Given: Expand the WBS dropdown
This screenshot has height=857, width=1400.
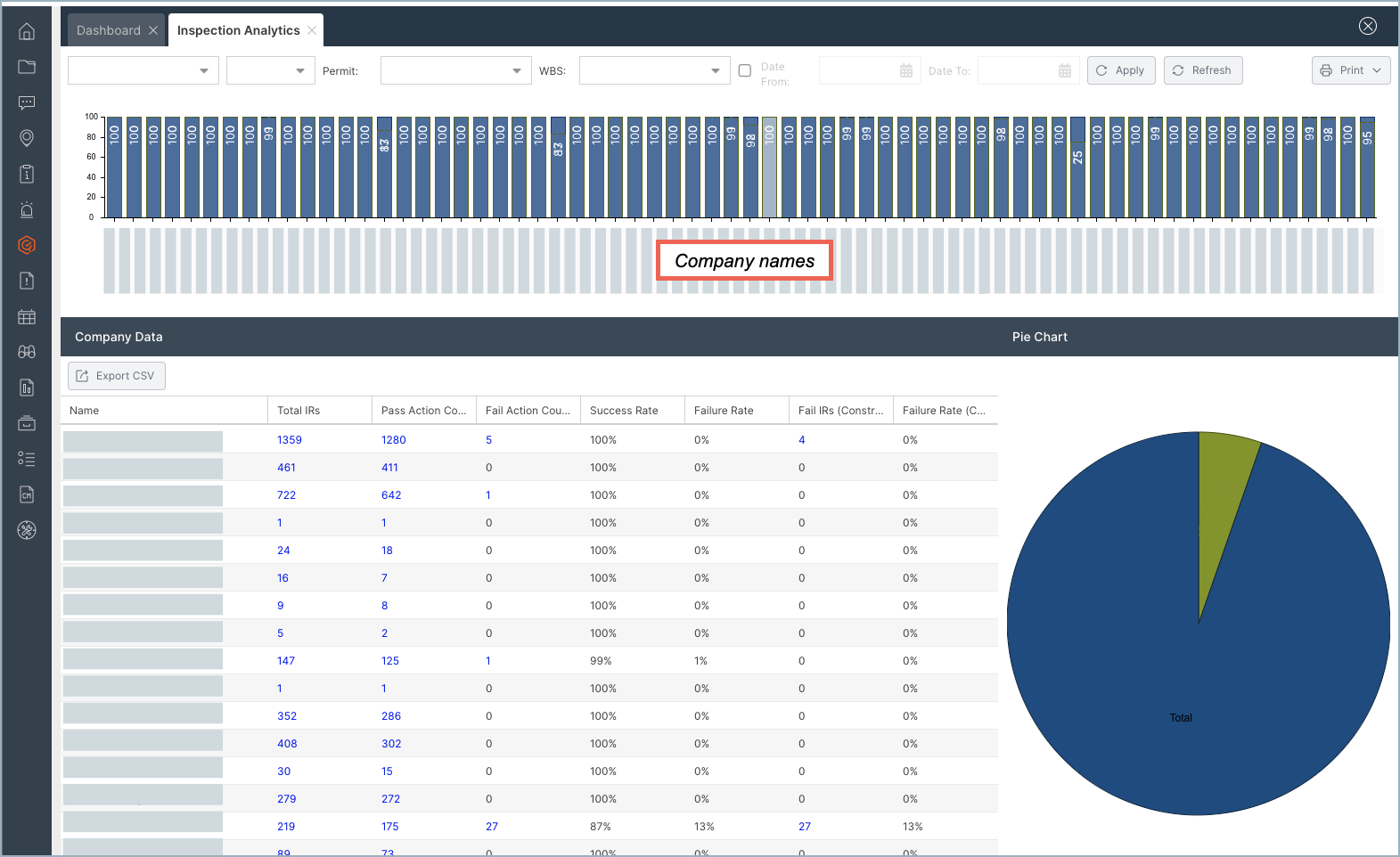Looking at the screenshot, I should pos(654,70).
